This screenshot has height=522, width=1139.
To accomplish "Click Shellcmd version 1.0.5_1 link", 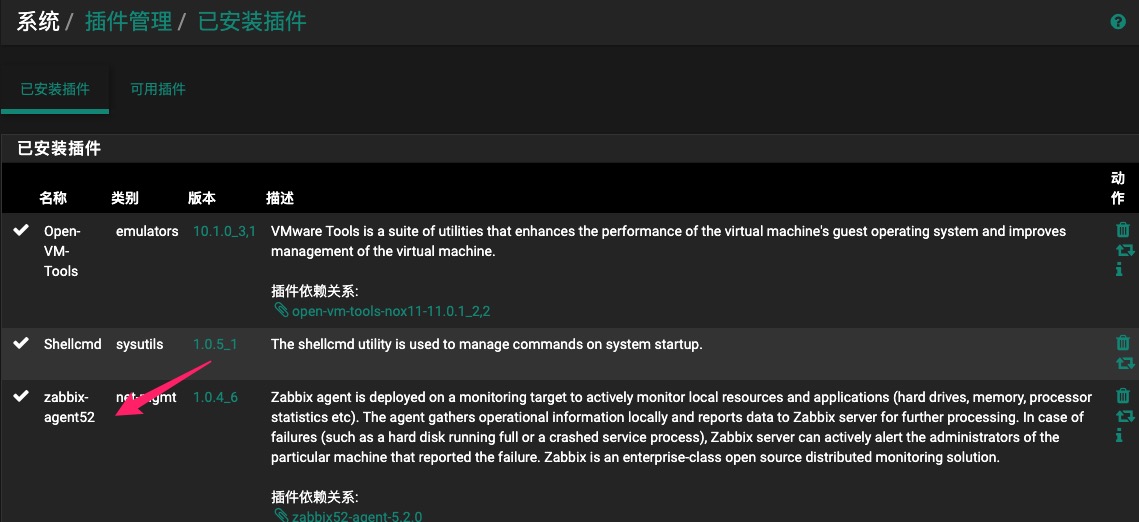I will coord(215,344).
